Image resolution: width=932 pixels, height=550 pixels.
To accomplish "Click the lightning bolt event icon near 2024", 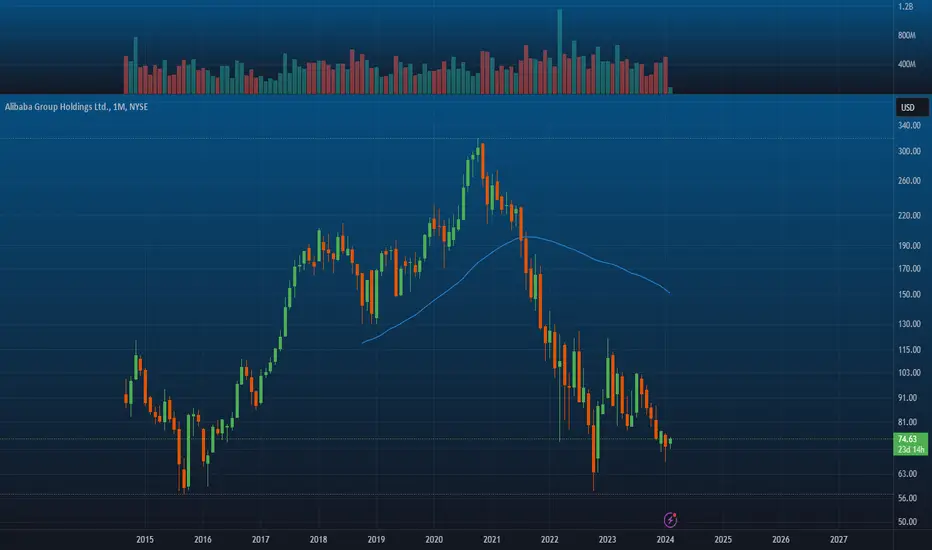I will 670,520.
